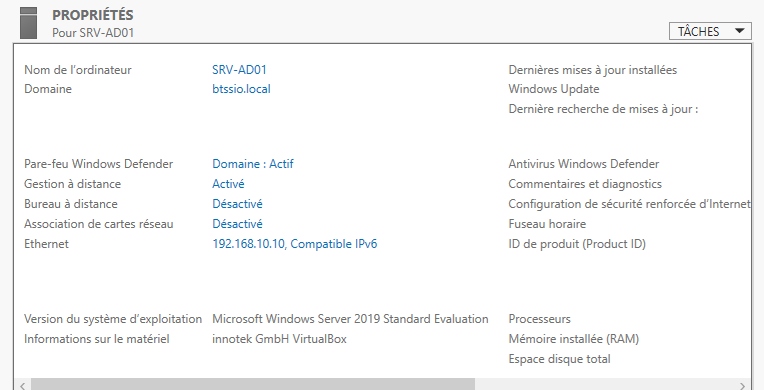Click Association de cartes réseau Désactivé link
The image size is (764, 390).
coord(237,224)
